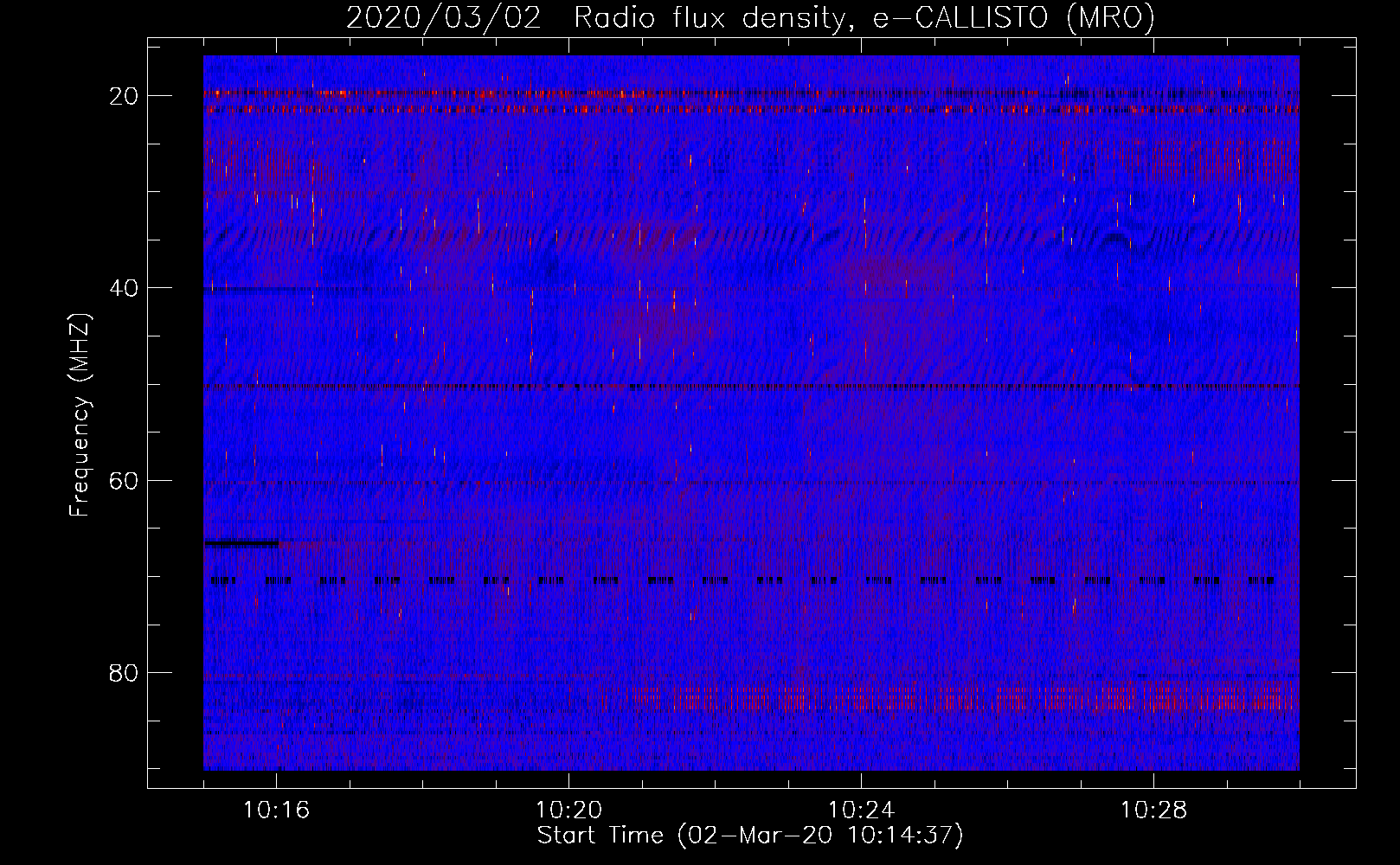The width and height of the screenshot is (1400, 865).
Task: Select the 10:20 time tick label
Action: pyautogui.click(x=568, y=811)
